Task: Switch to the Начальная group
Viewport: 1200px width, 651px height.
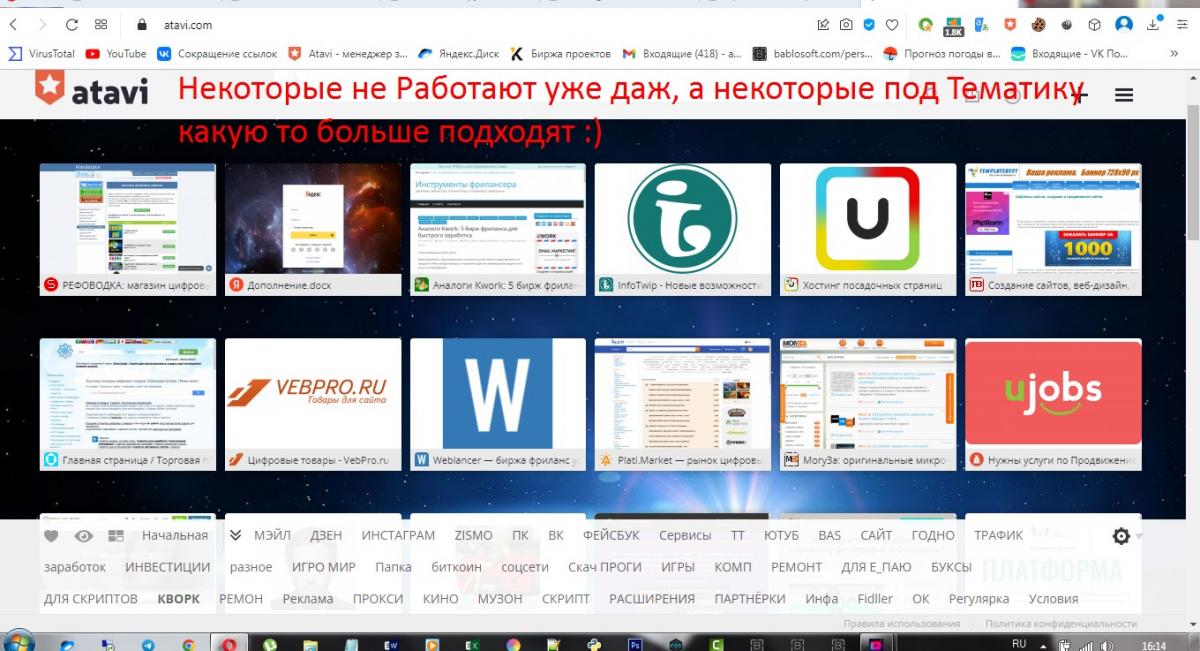Action: (x=175, y=535)
